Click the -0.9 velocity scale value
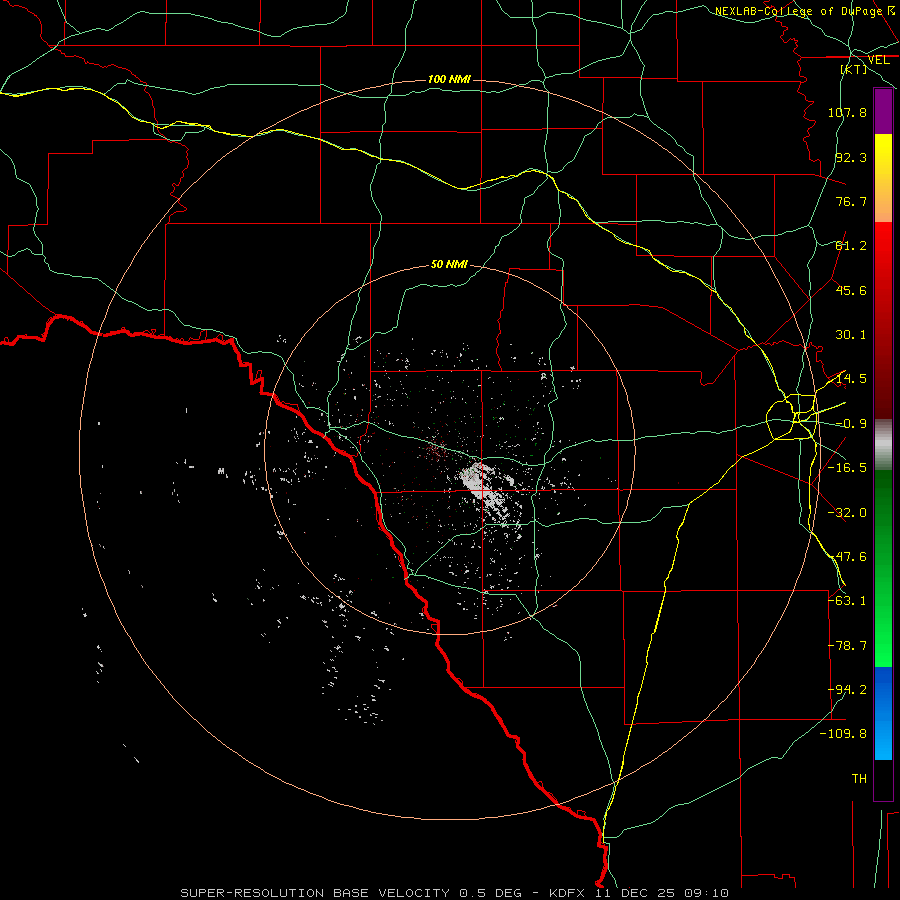Viewport: 900px width, 900px height. click(851, 424)
